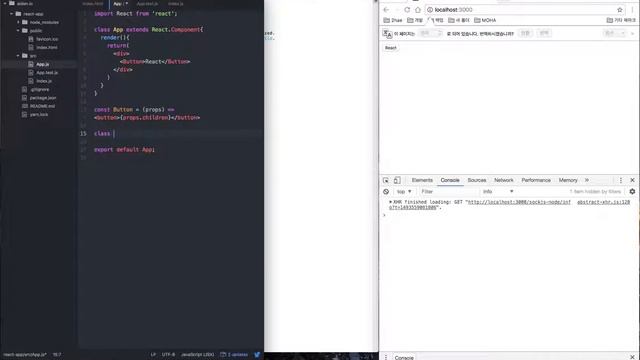Switch to the Elements DevTools tab

coord(422,180)
